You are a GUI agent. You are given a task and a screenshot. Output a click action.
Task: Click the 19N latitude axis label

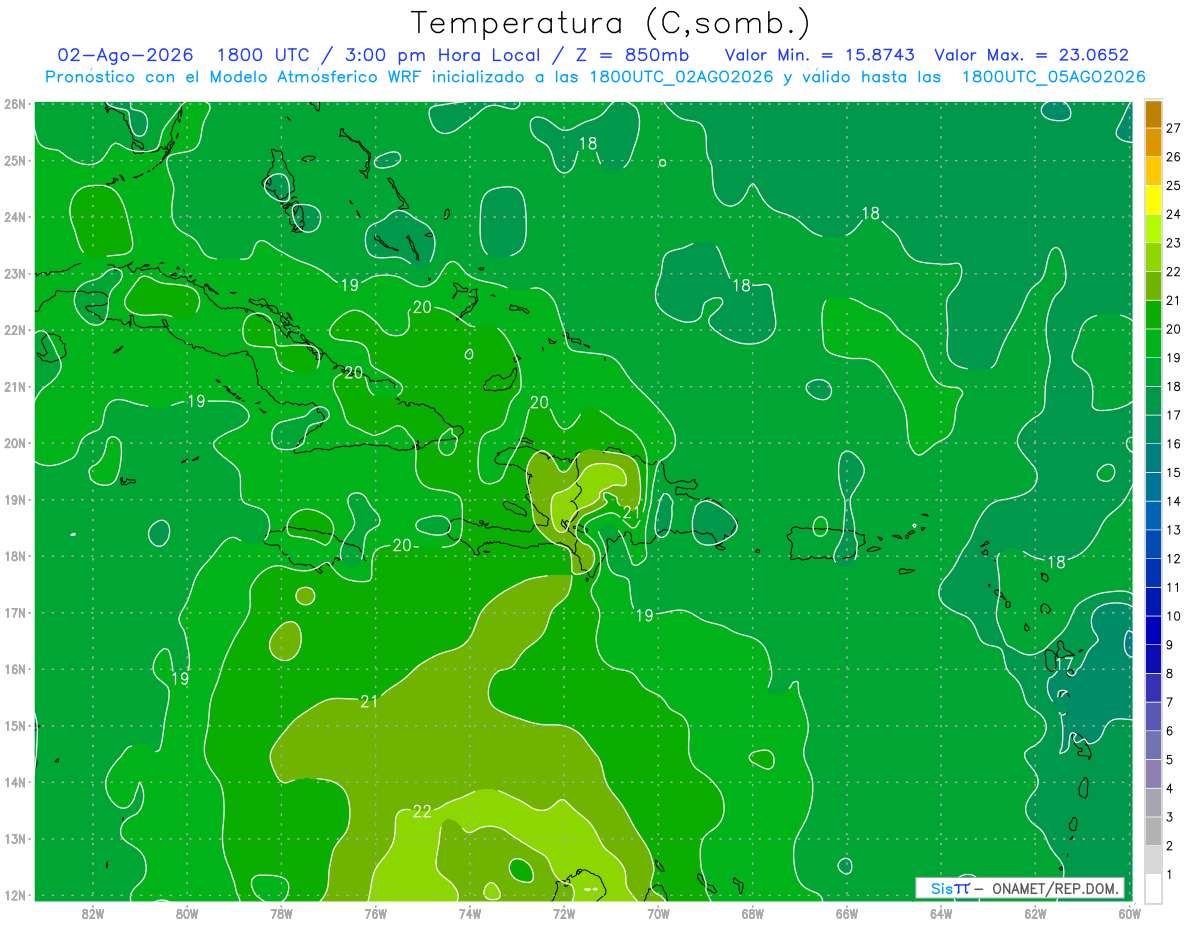tap(15, 500)
